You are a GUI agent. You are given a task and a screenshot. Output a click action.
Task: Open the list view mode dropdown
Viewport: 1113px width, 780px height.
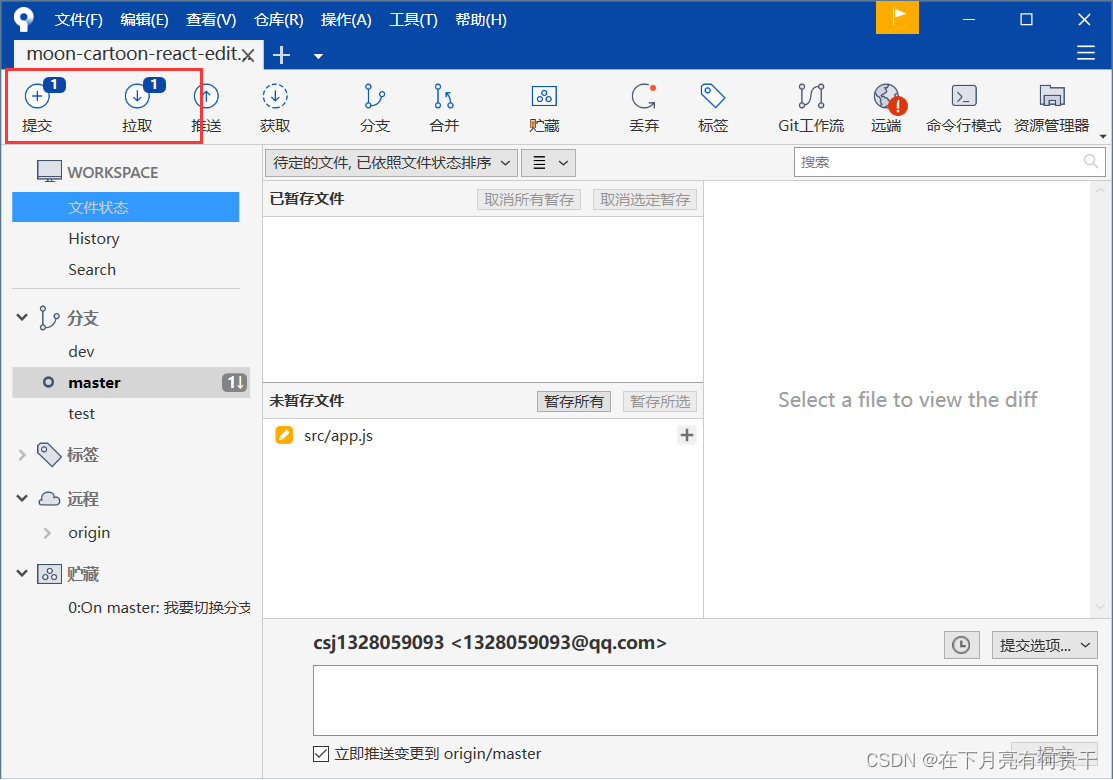549,163
